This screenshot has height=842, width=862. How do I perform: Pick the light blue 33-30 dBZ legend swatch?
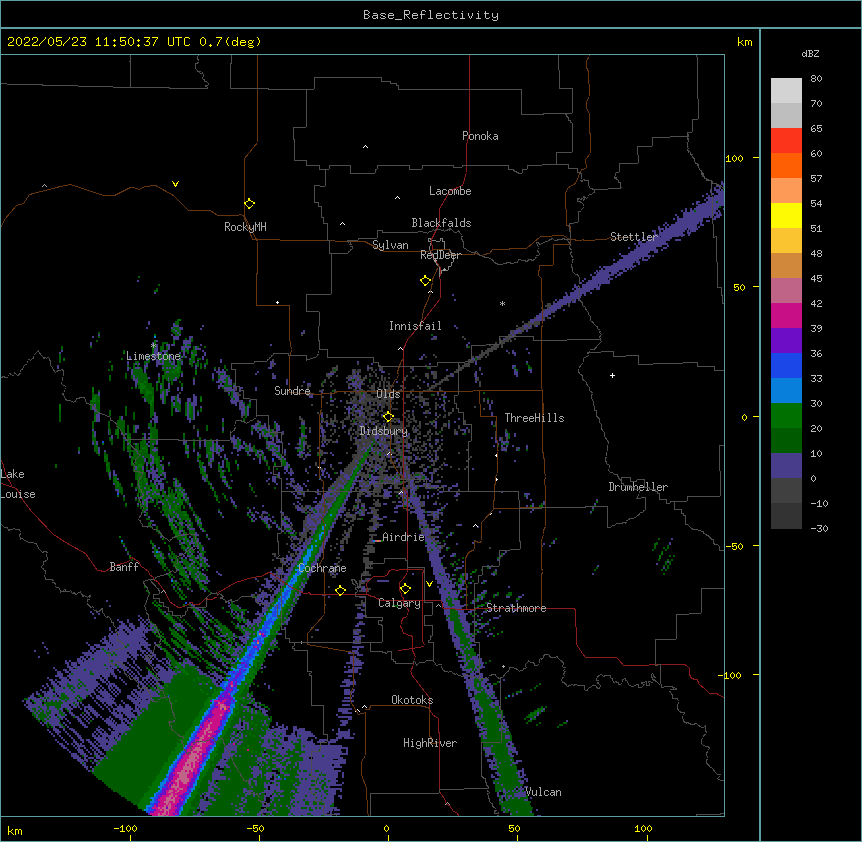pyautogui.click(x=786, y=390)
